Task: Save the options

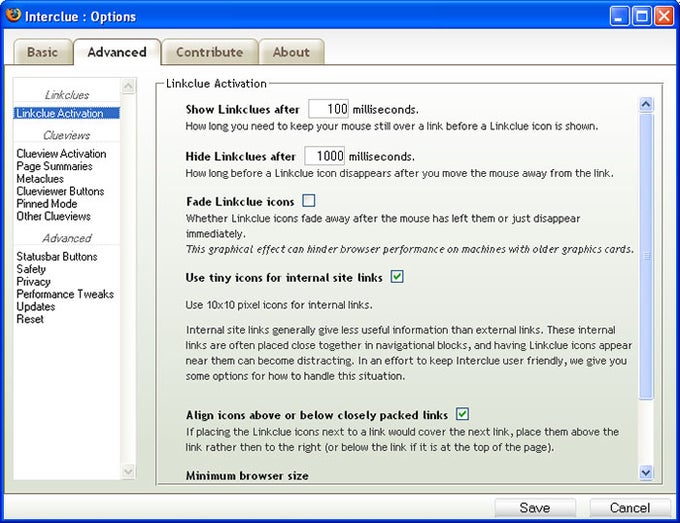Action: click(535, 508)
